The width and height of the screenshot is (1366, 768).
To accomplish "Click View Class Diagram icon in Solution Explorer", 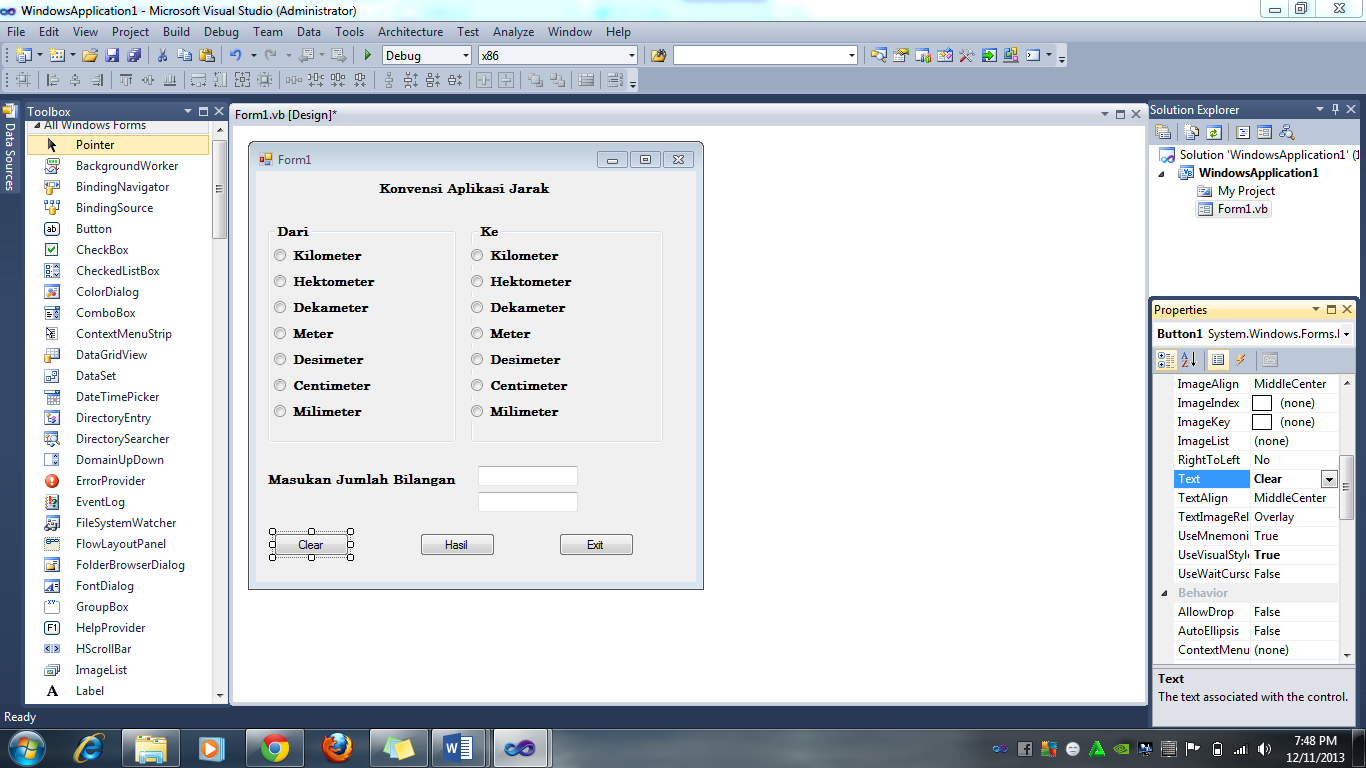I will pyautogui.click(x=1287, y=132).
